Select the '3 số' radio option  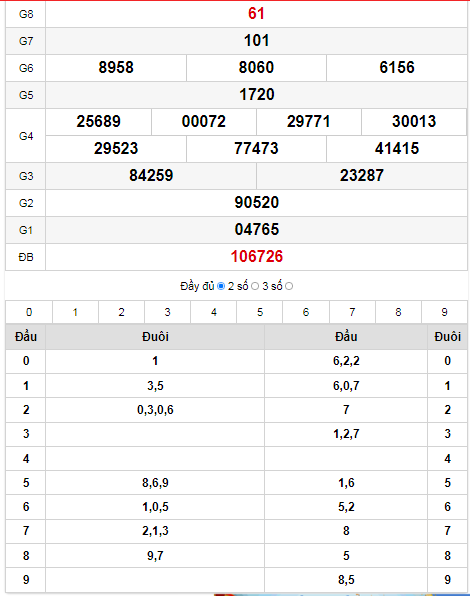[289, 286]
